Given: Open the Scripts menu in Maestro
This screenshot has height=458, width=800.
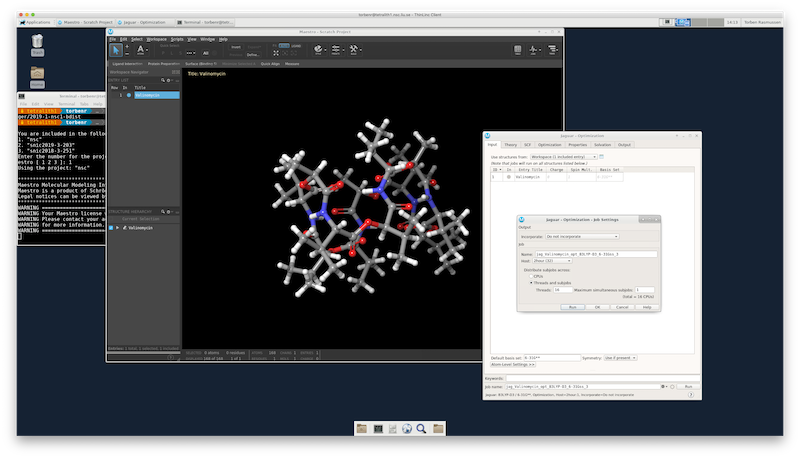Looking at the screenshot, I should 177,39.
